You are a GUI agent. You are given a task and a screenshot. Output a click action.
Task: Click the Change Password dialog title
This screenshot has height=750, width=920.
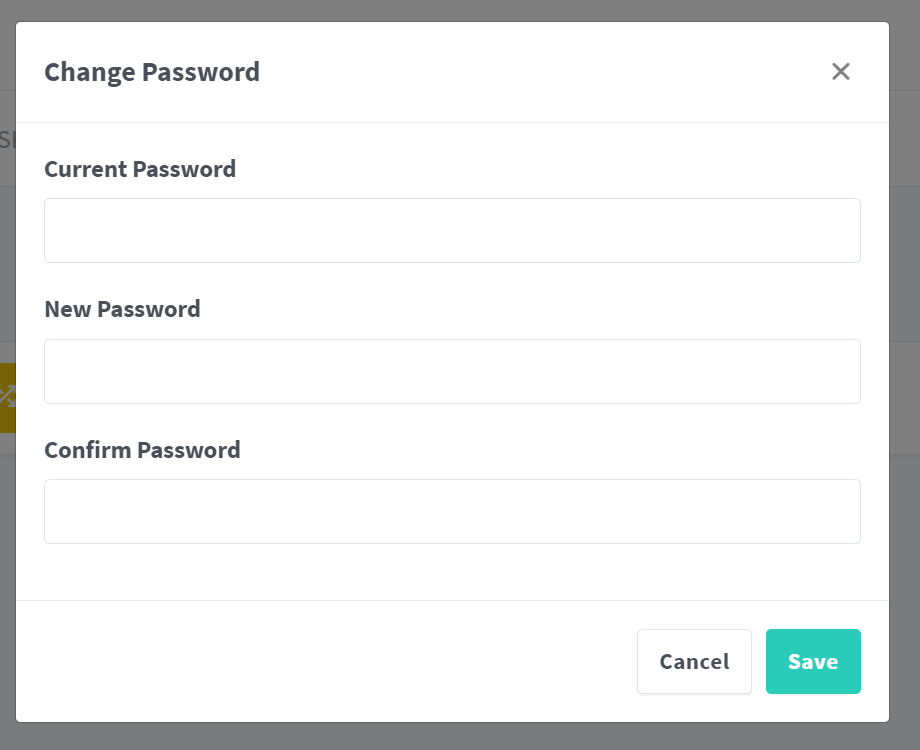coord(152,72)
